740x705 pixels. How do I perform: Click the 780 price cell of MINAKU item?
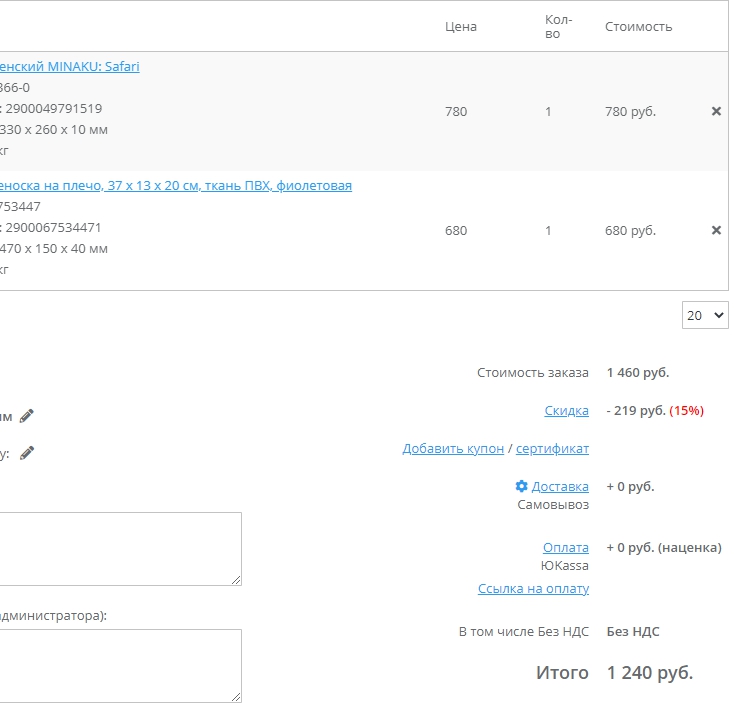click(x=456, y=111)
